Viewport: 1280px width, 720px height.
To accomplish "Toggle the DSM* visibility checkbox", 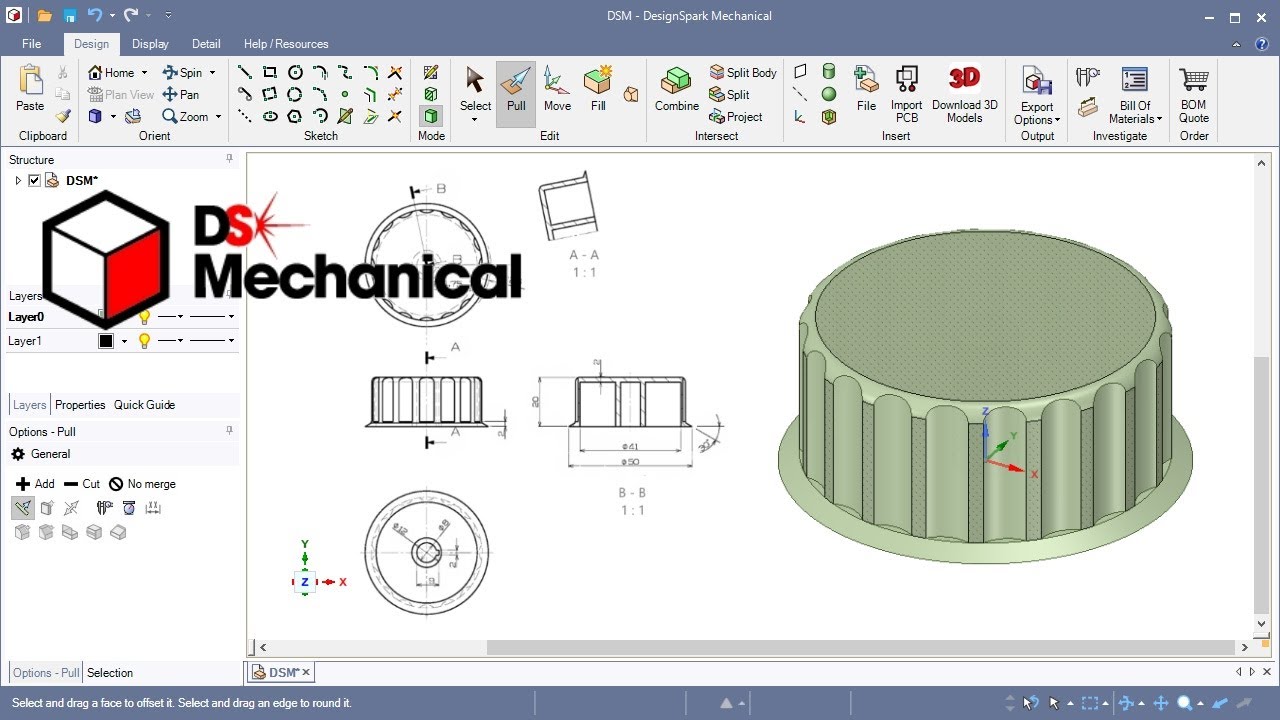I will click(x=34, y=180).
